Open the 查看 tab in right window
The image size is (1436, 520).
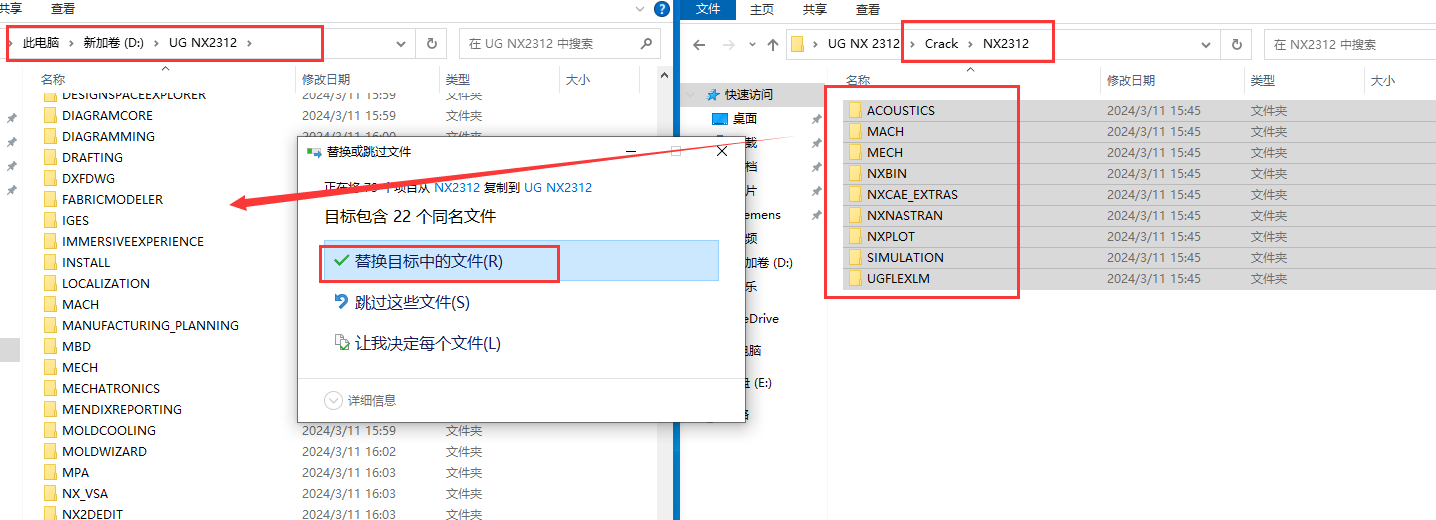(868, 9)
